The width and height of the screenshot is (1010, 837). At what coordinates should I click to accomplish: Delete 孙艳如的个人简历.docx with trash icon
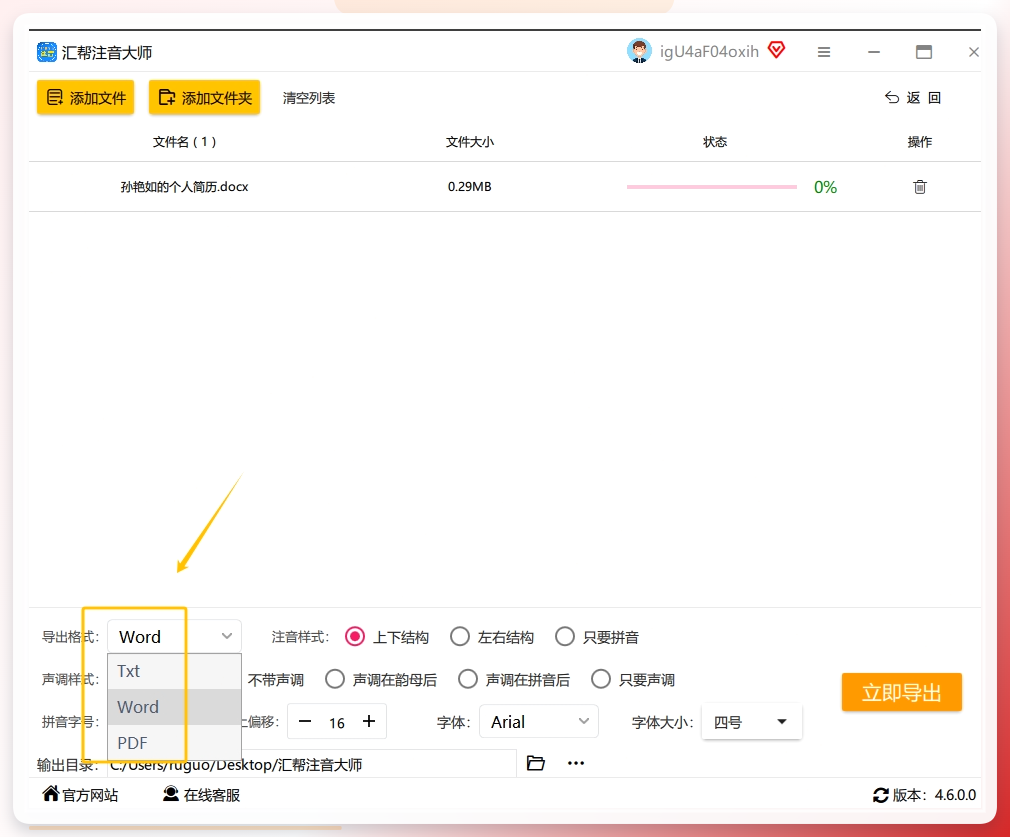(919, 187)
